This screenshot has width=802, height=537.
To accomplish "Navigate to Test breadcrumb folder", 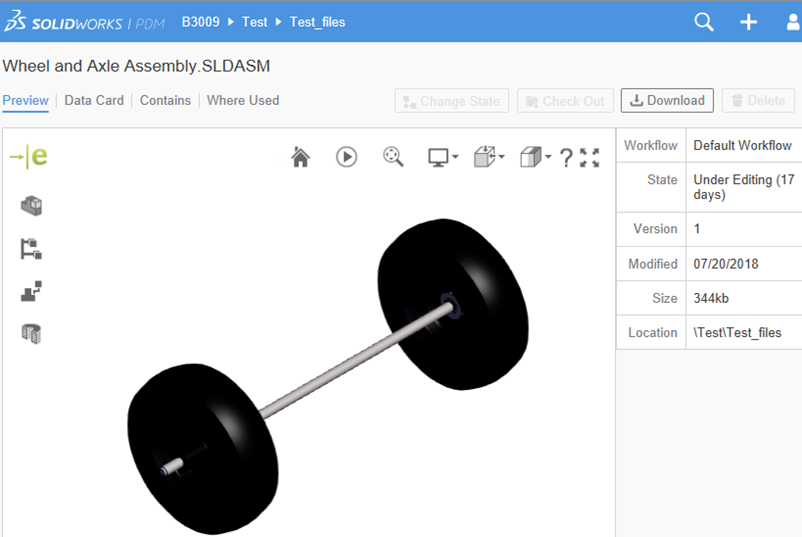I will (254, 22).
